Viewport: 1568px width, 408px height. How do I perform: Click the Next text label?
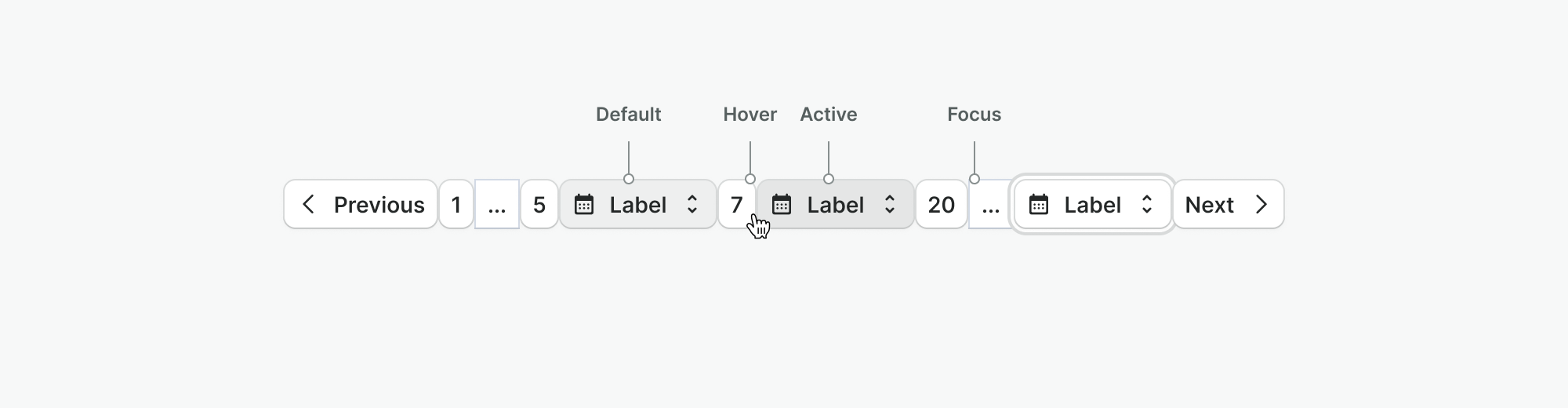pos(1209,205)
